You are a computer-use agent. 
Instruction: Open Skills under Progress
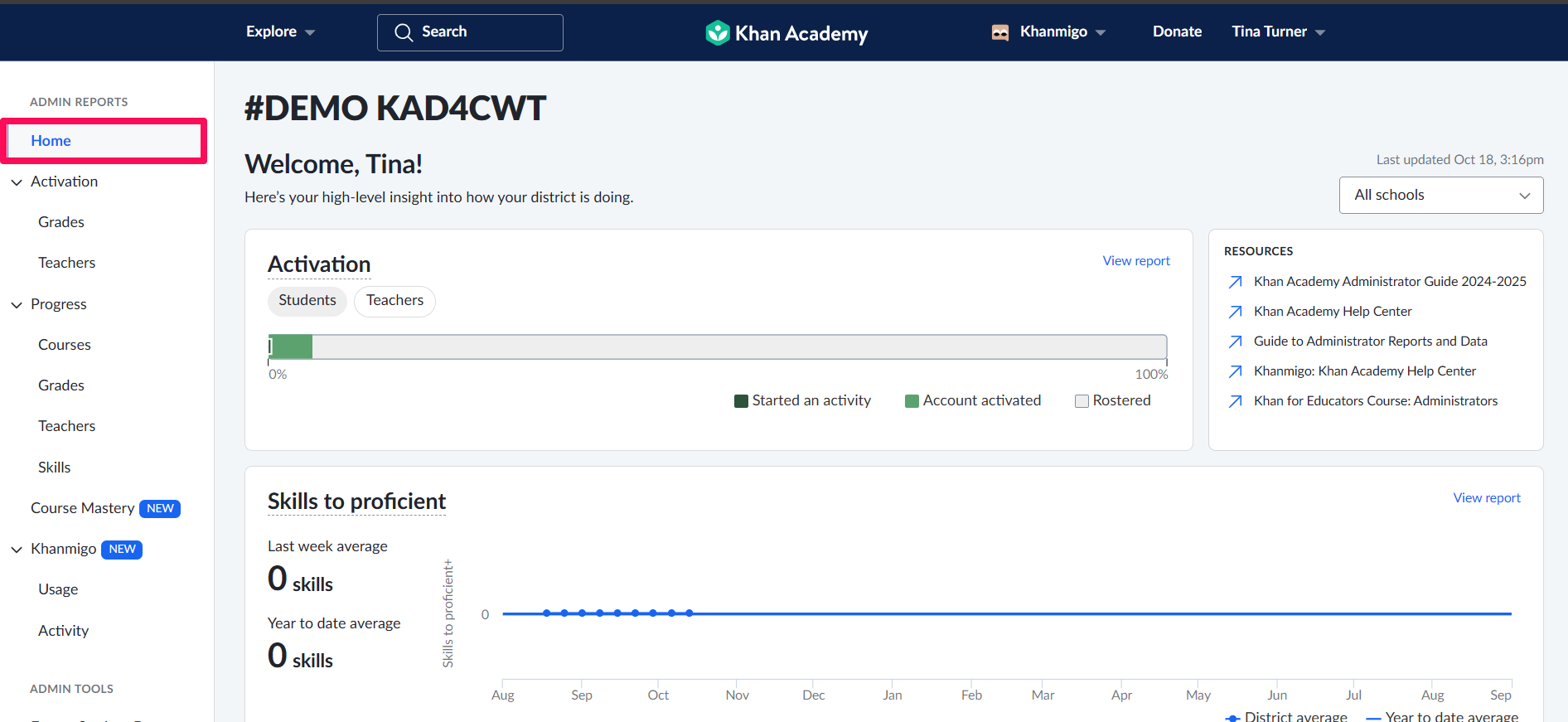(55, 468)
